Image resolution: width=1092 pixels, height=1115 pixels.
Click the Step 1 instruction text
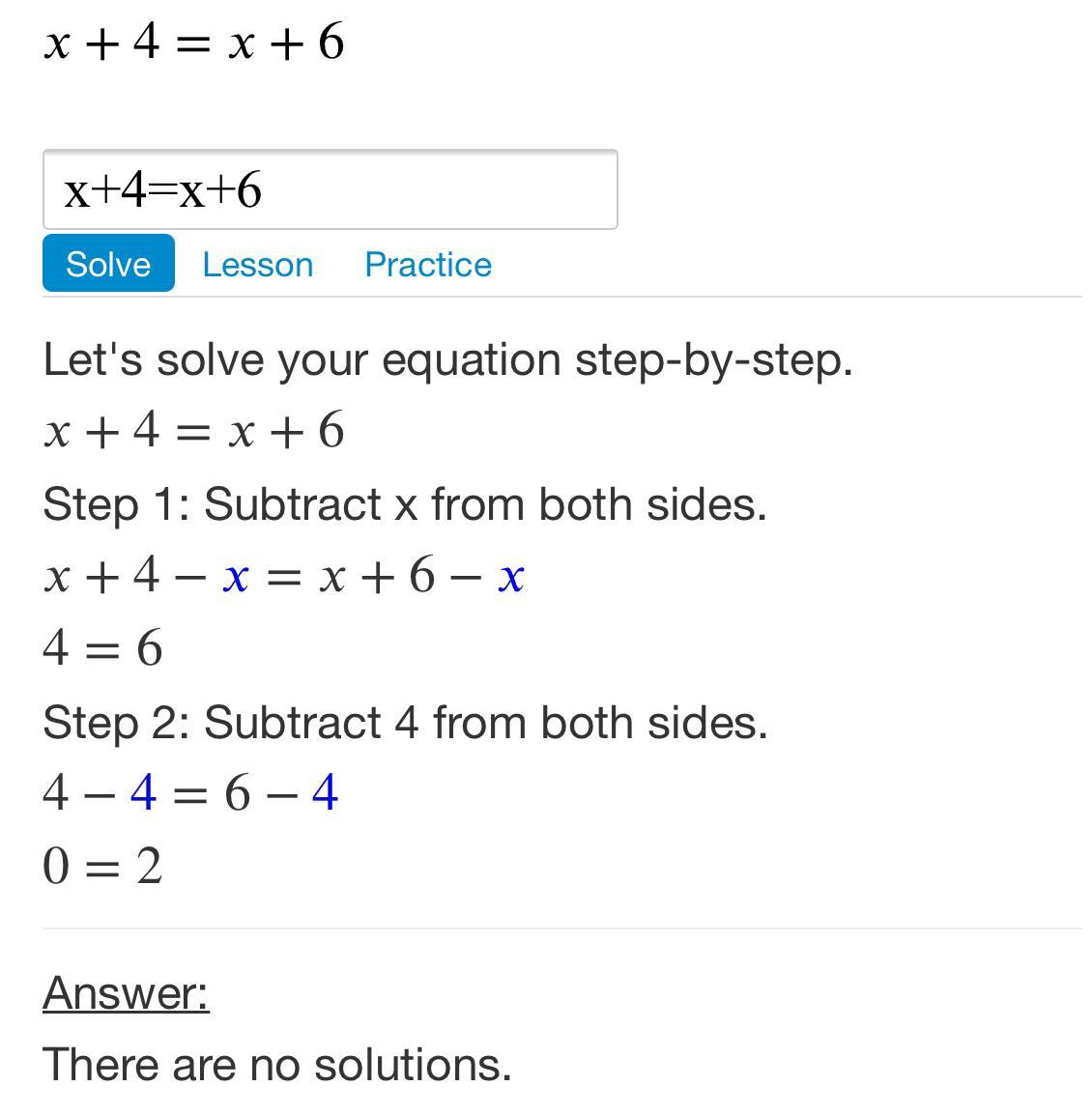coord(405,503)
